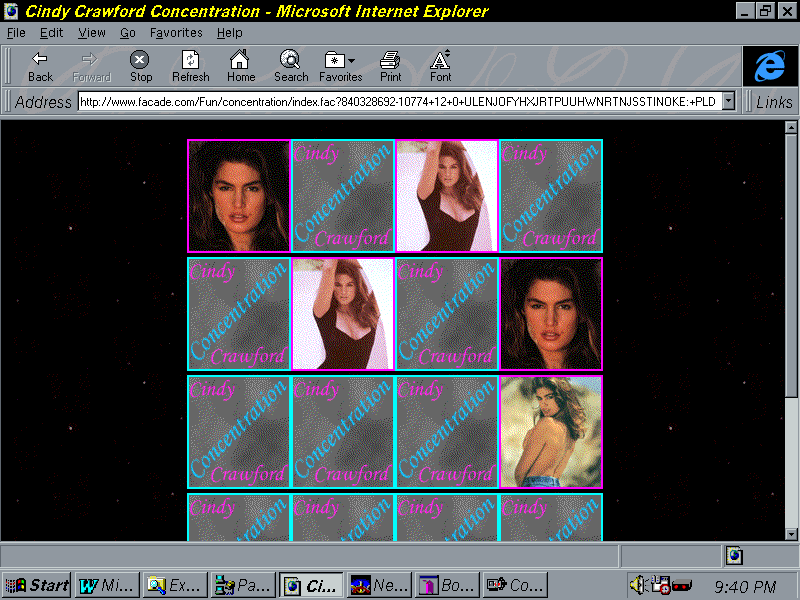The width and height of the screenshot is (800, 600).
Task: Open the View menu
Action: pyautogui.click(x=91, y=33)
